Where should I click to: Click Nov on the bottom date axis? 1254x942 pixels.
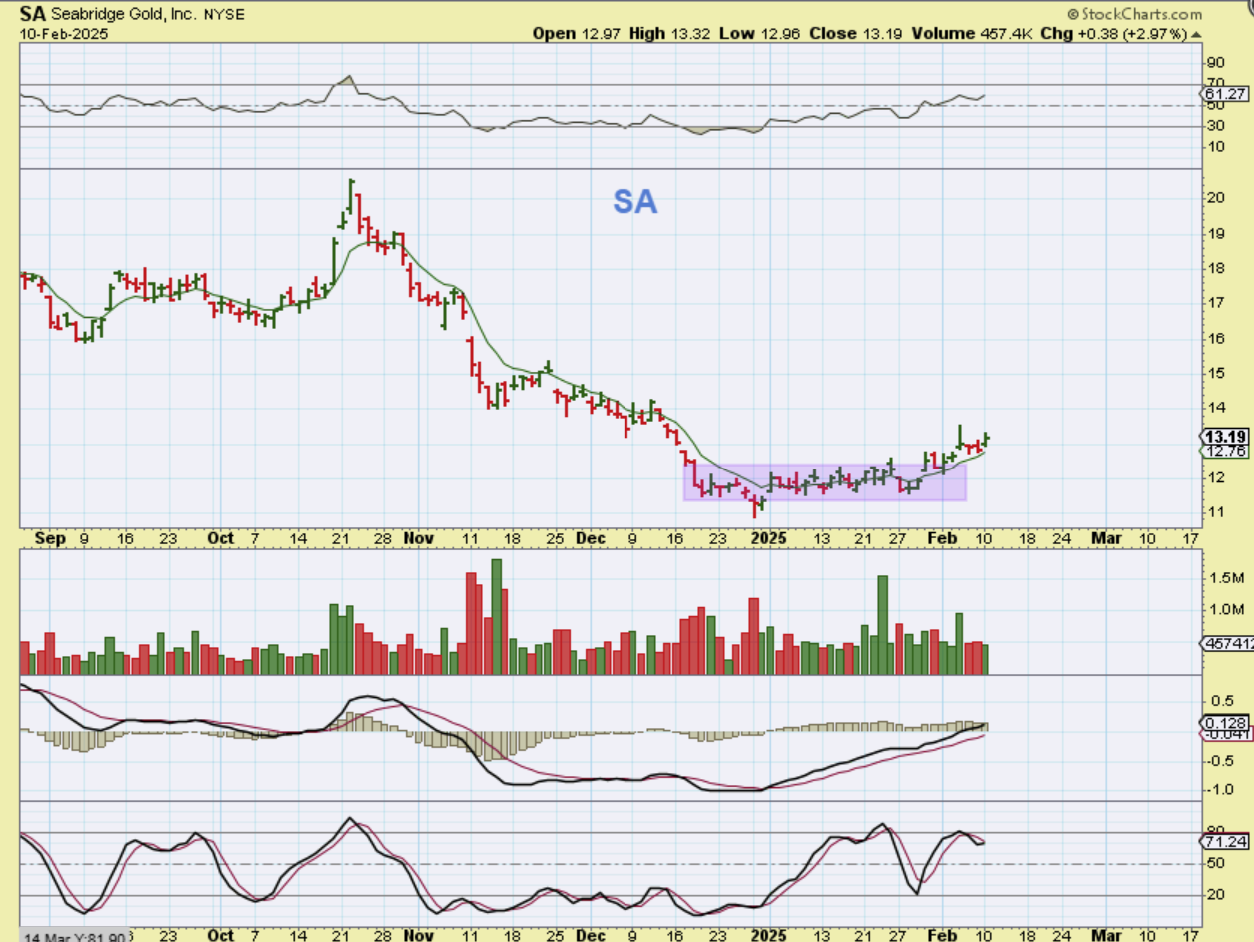[418, 935]
